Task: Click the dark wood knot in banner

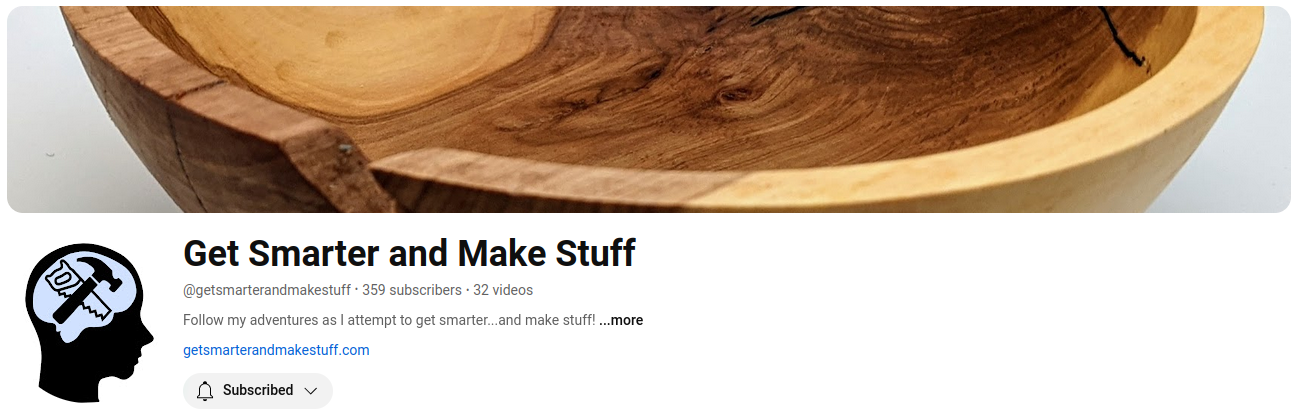Action: tap(733, 100)
